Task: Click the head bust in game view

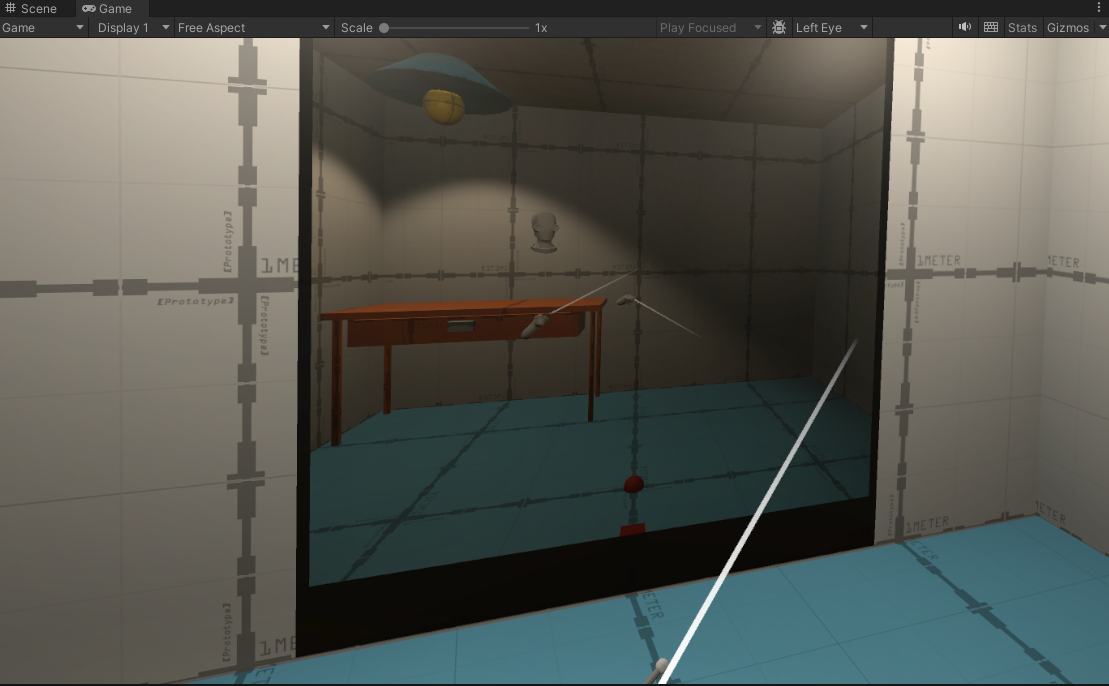Action: (544, 232)
